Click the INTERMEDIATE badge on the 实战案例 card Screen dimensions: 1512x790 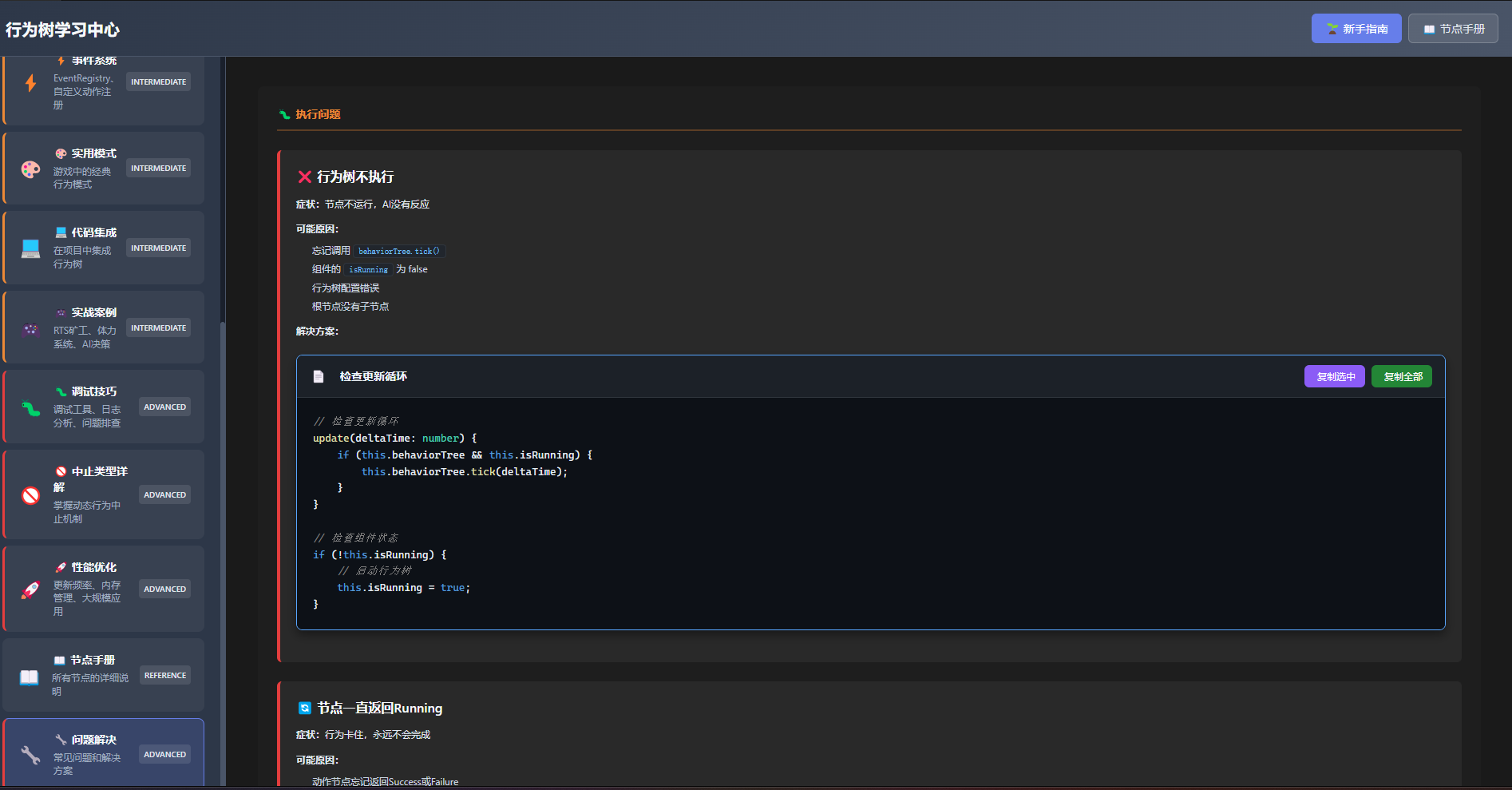click(159, 328)
